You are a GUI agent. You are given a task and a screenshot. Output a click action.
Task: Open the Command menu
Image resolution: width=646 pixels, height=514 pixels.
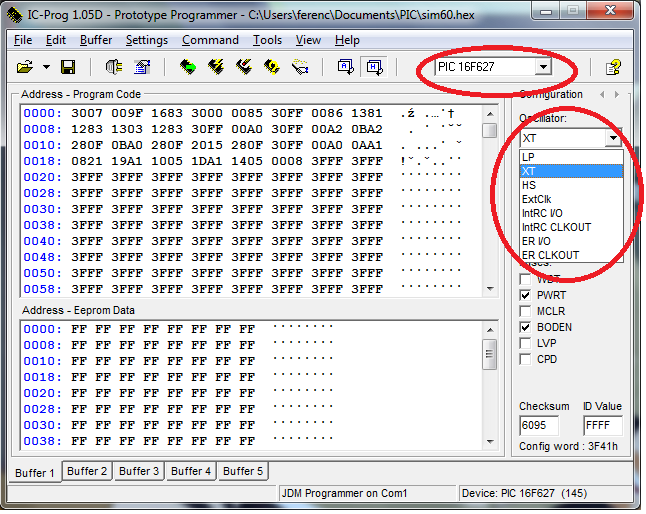pyautogui.click(x=210, y=40)
